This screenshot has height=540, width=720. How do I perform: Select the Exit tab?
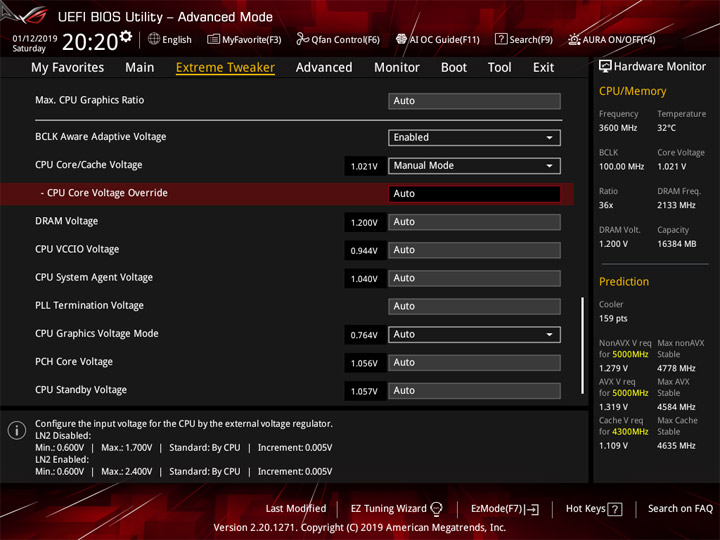point(543,68)
